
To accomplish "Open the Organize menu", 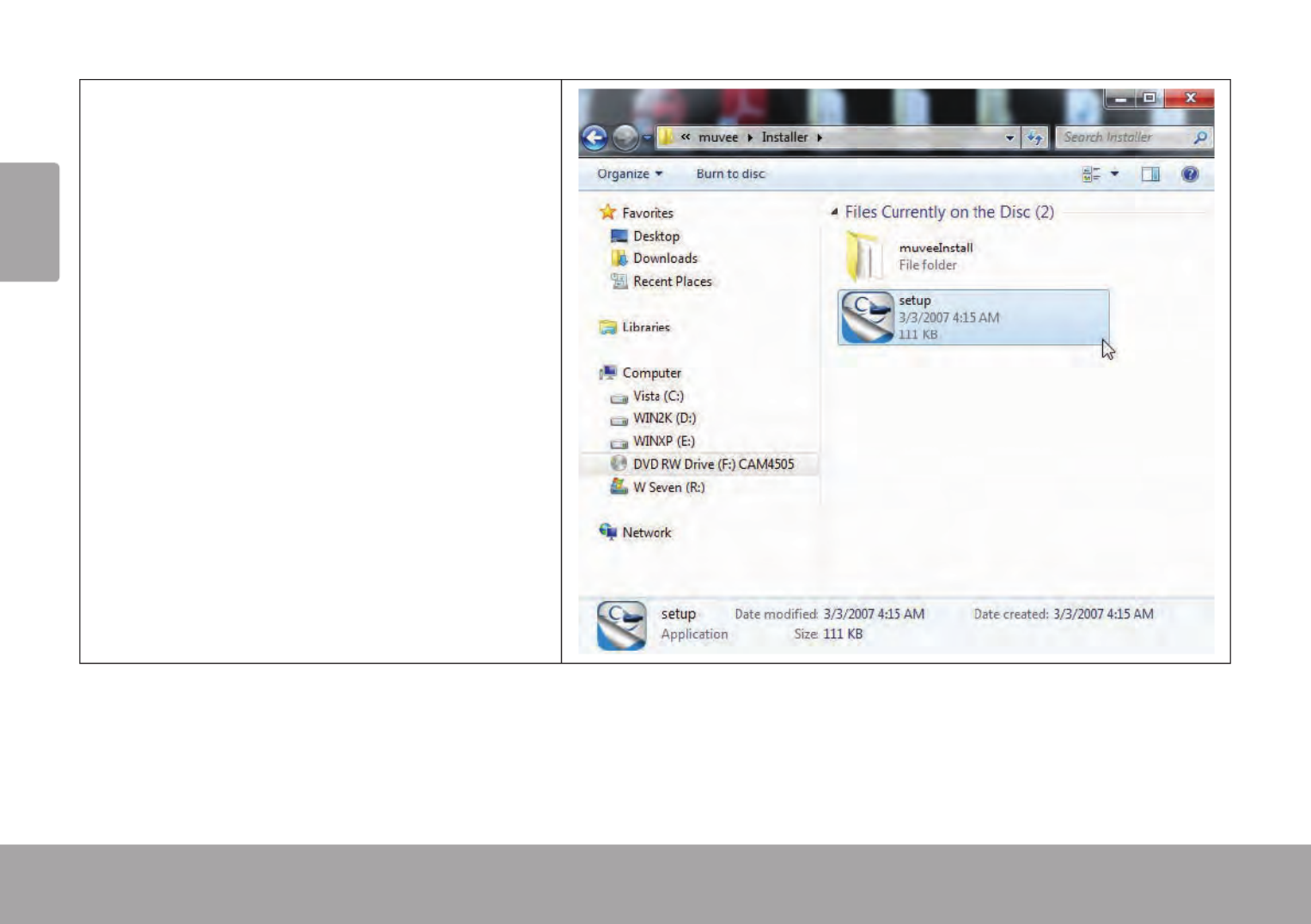I will 630,173.
